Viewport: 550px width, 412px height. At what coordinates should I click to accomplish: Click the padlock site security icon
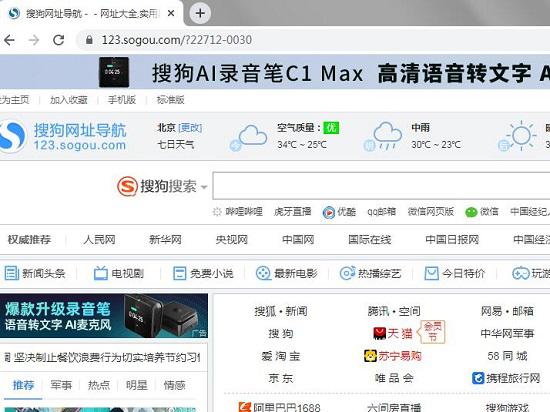[x=89, y=40]
